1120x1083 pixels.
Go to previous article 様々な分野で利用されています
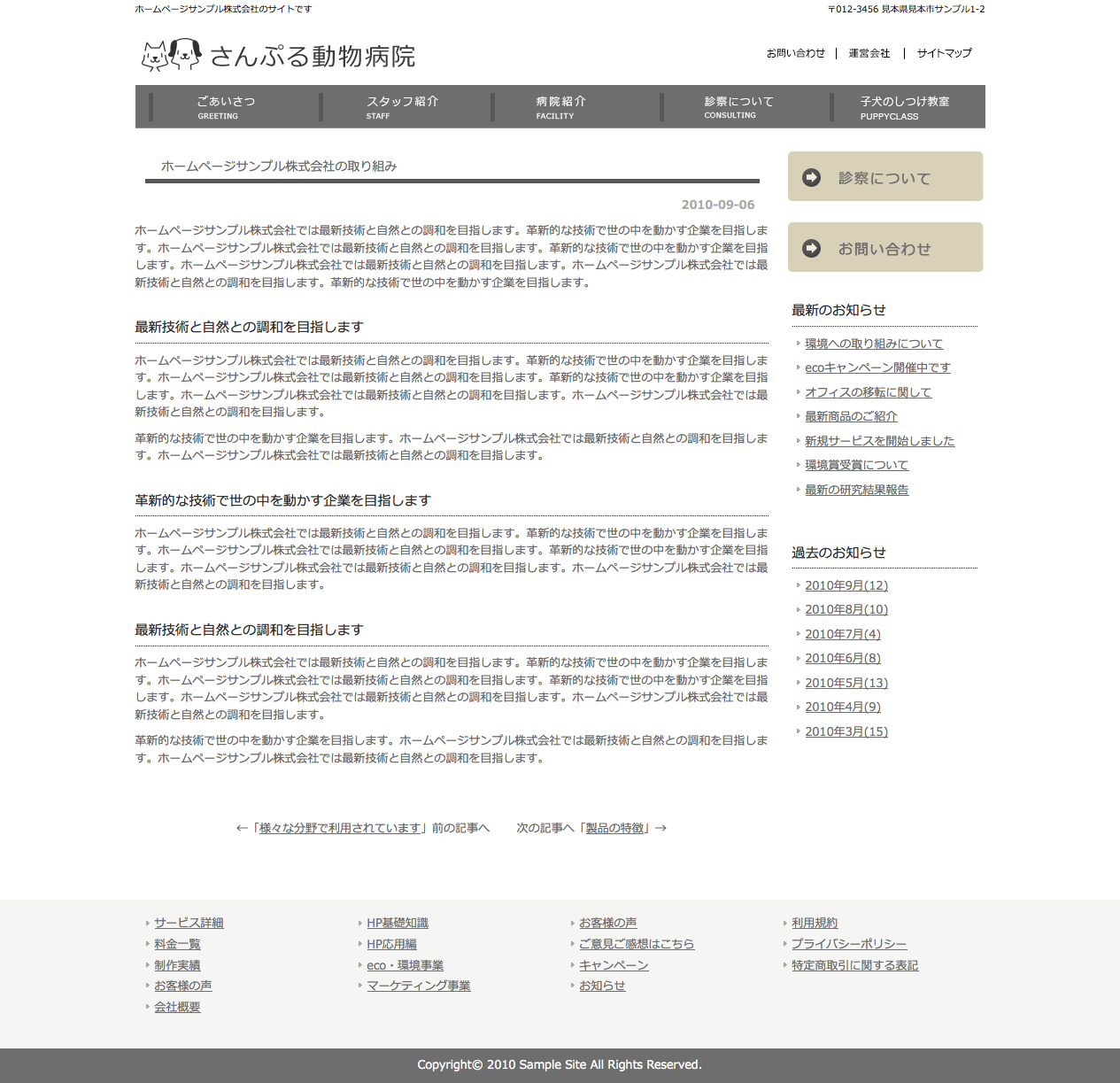[x=340, y=828]
